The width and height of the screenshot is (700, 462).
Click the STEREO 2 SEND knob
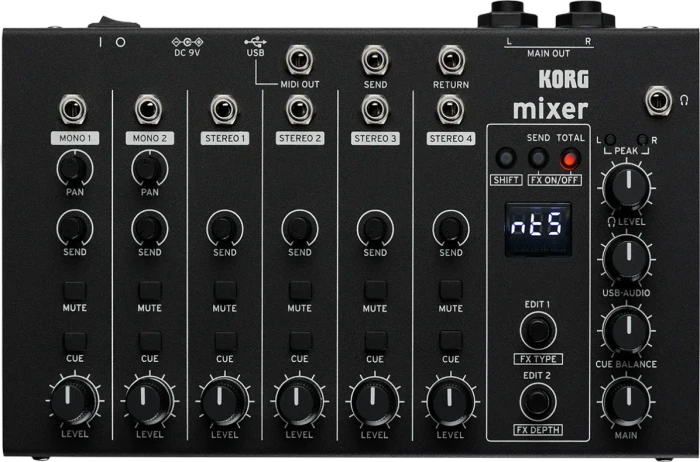pos(300,228)
